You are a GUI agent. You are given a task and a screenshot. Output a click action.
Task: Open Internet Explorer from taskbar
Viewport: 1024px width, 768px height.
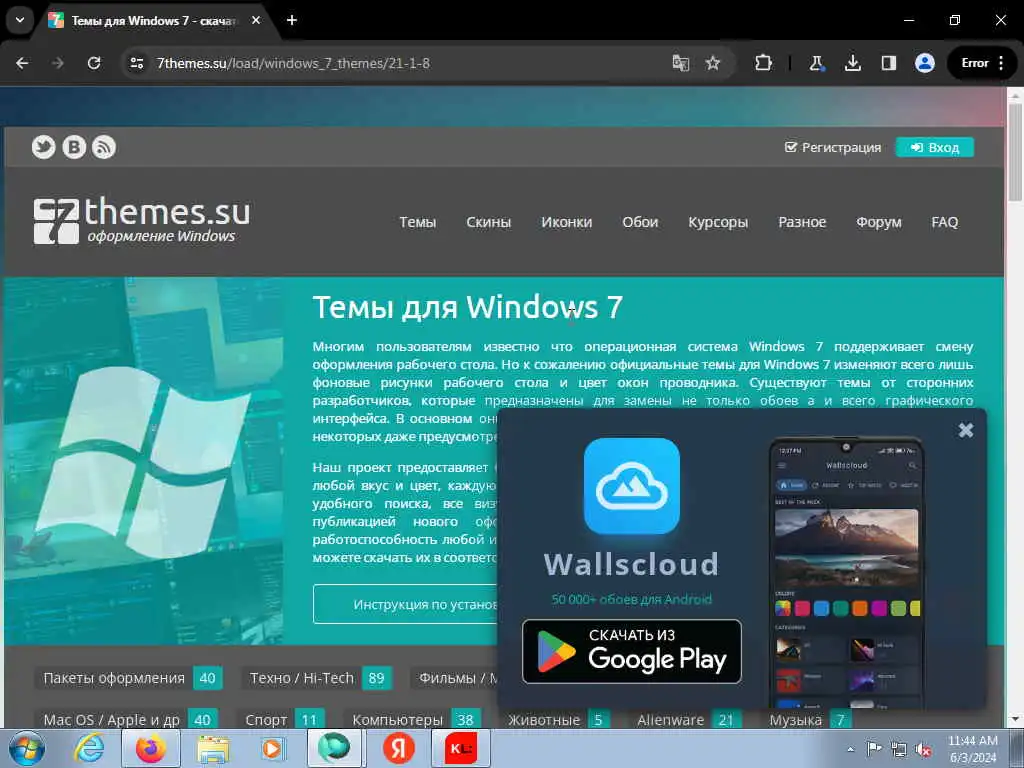point(89,748)
